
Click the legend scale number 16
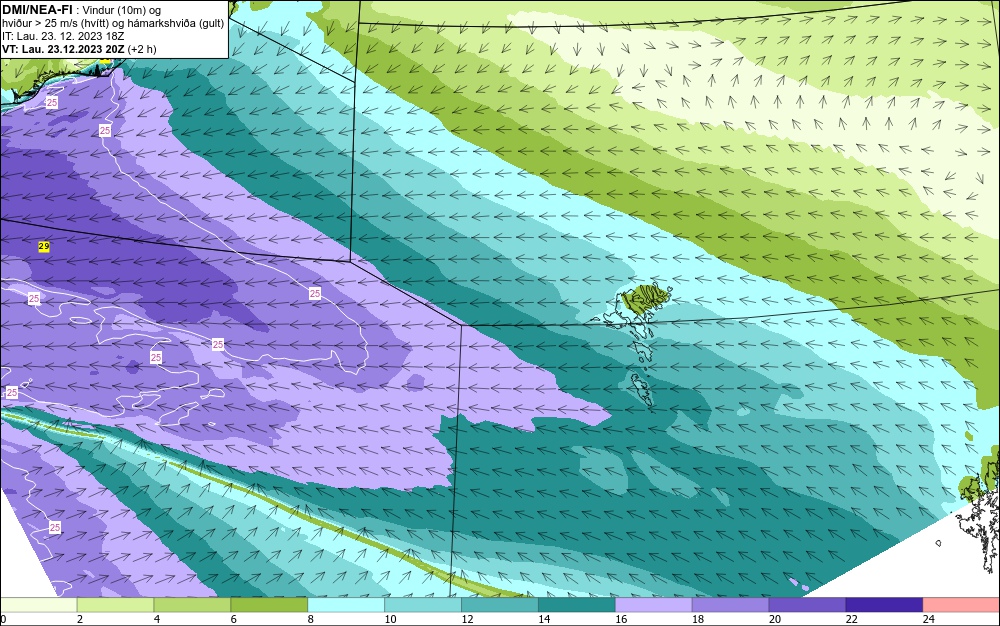click(x=621, y=619)
